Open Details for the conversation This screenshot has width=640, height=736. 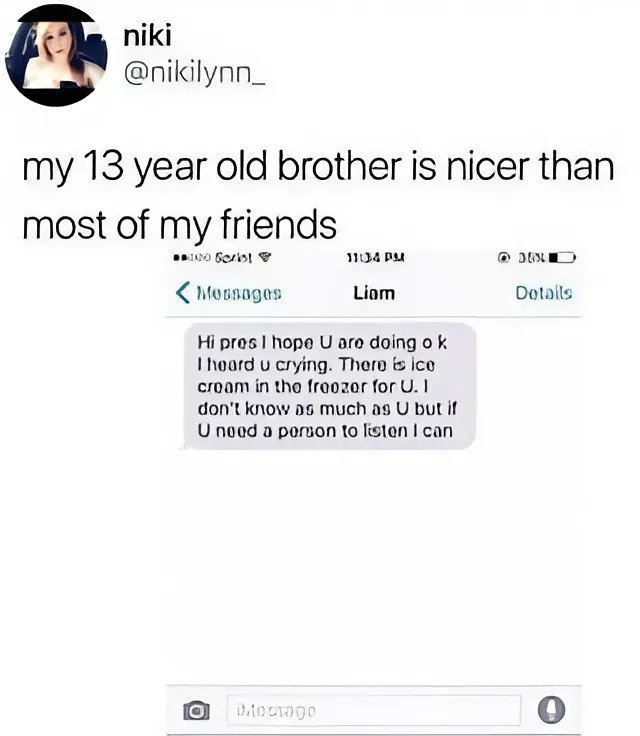click(544, 293)
